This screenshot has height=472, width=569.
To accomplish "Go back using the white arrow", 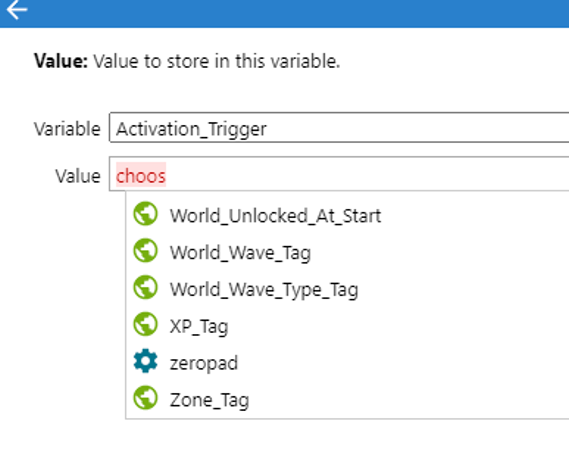I will coord(16,9).
